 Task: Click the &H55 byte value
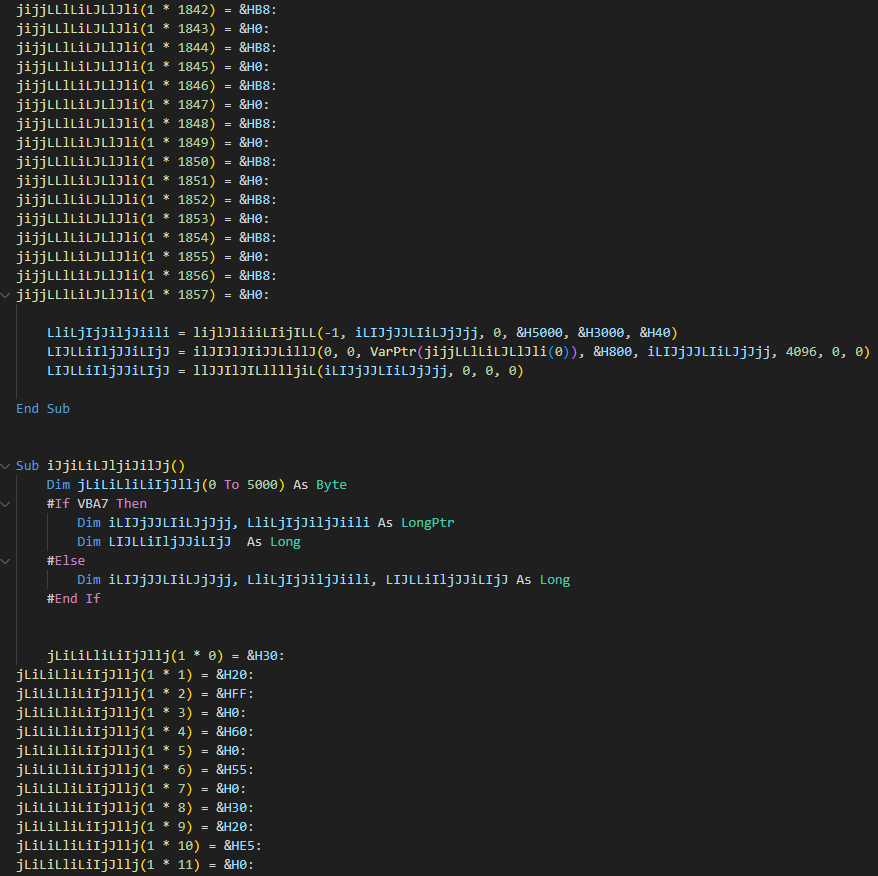(x=232, y=770)
